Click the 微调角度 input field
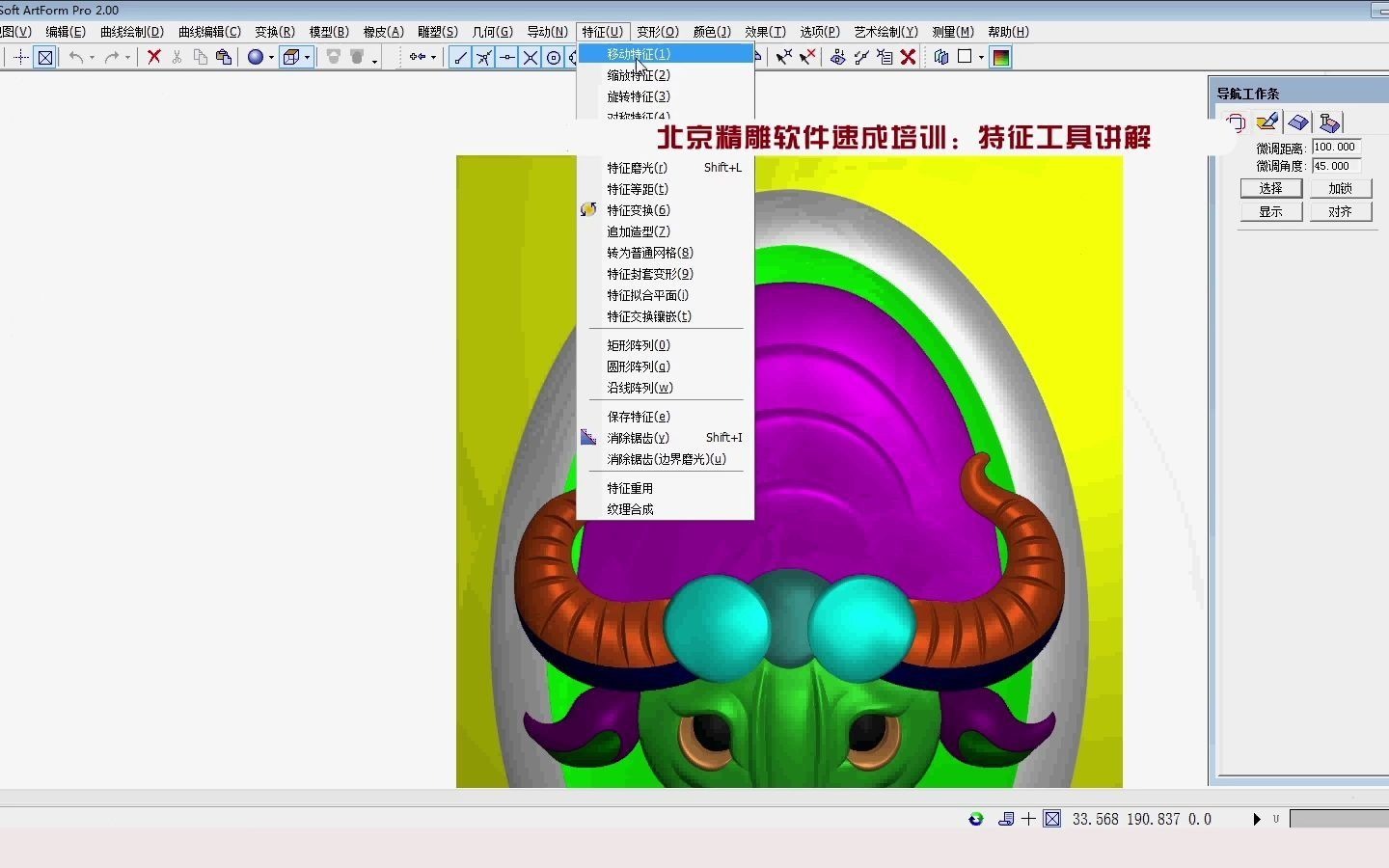Screen dimensions: 1389x868 click(x=1337, y=166)
